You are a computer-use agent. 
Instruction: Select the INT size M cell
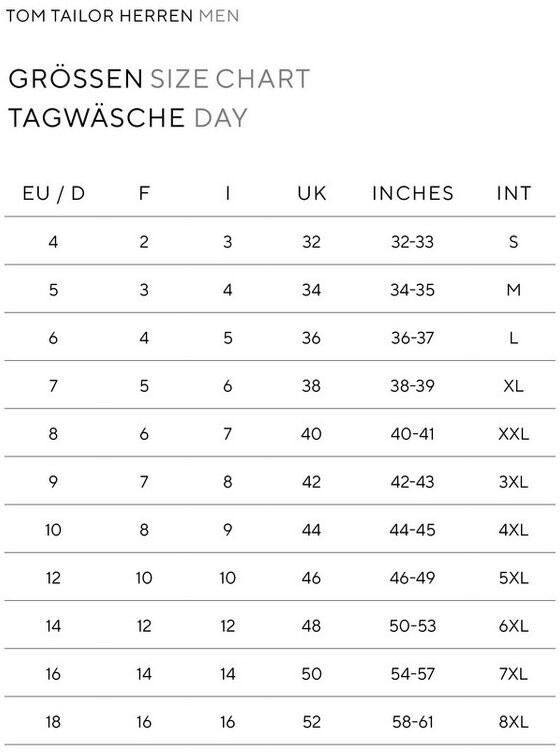pos(513,290)
